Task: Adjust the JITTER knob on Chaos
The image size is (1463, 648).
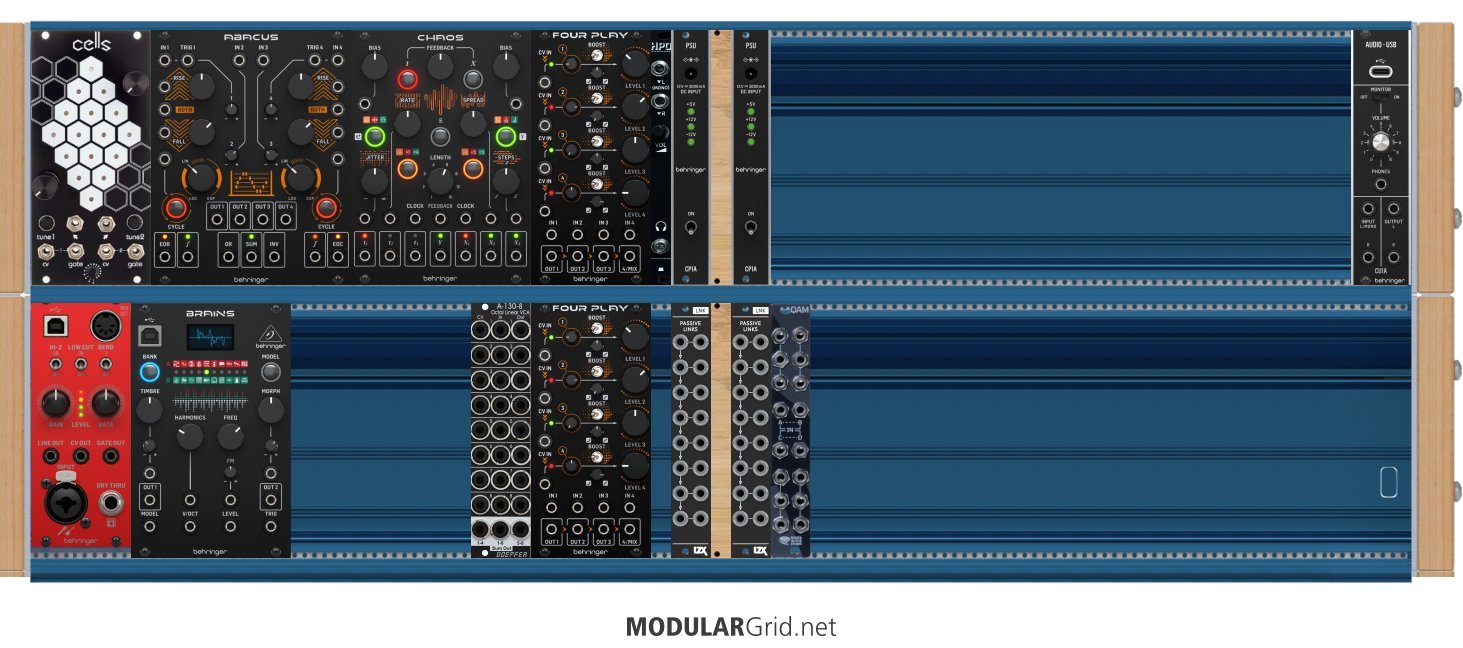Action: [373, 181]
